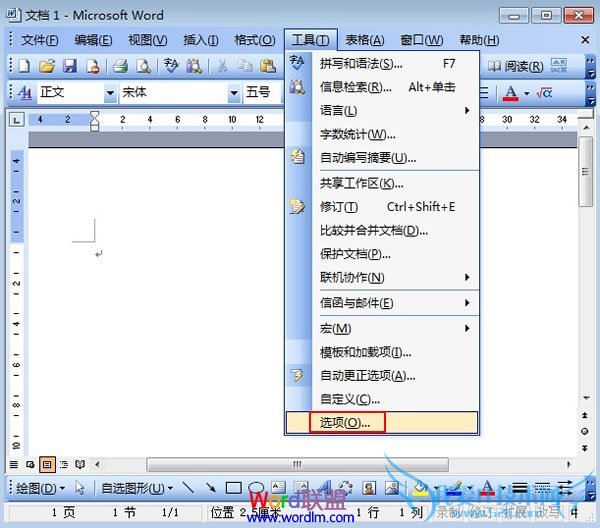Choose 选项(O)... from Tools menu
This screenshot has width=600, height=528.
coord(382,422)
